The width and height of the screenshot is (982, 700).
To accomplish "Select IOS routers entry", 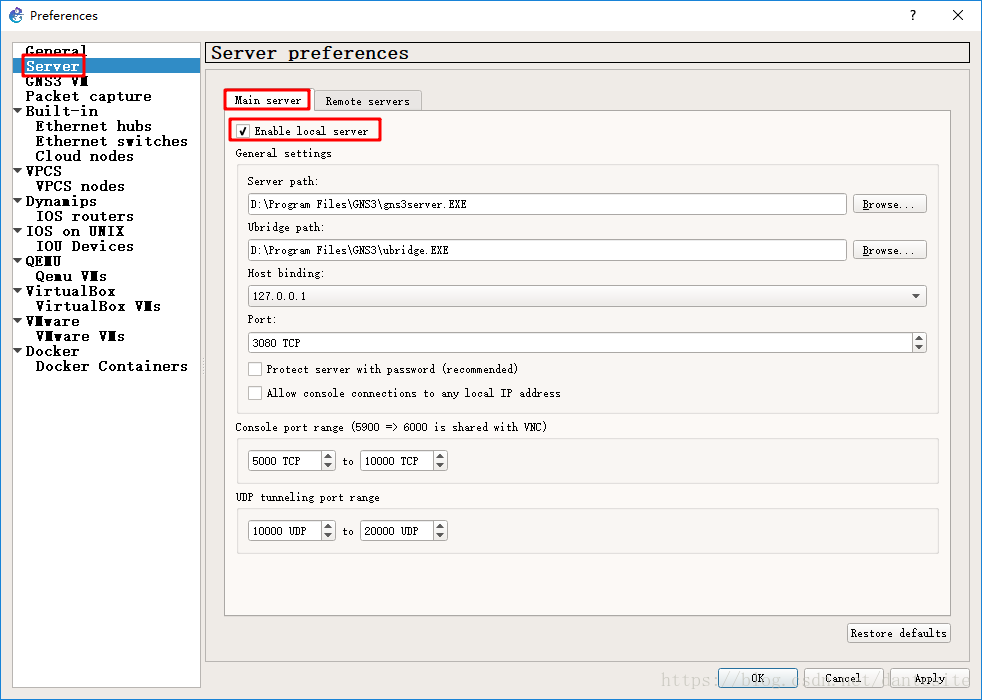I will [x=85, y=216].
